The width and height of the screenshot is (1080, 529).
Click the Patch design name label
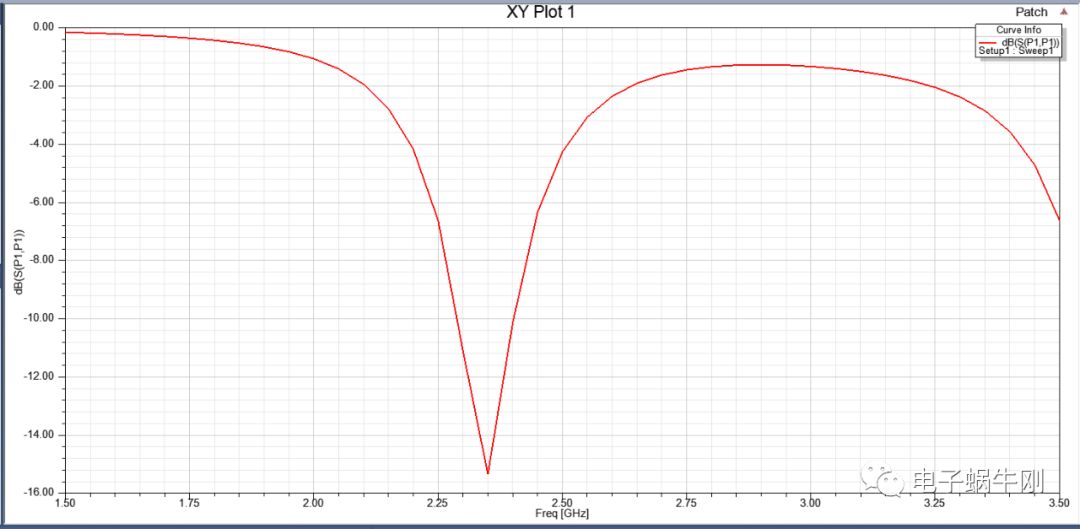pos(1031,12)
